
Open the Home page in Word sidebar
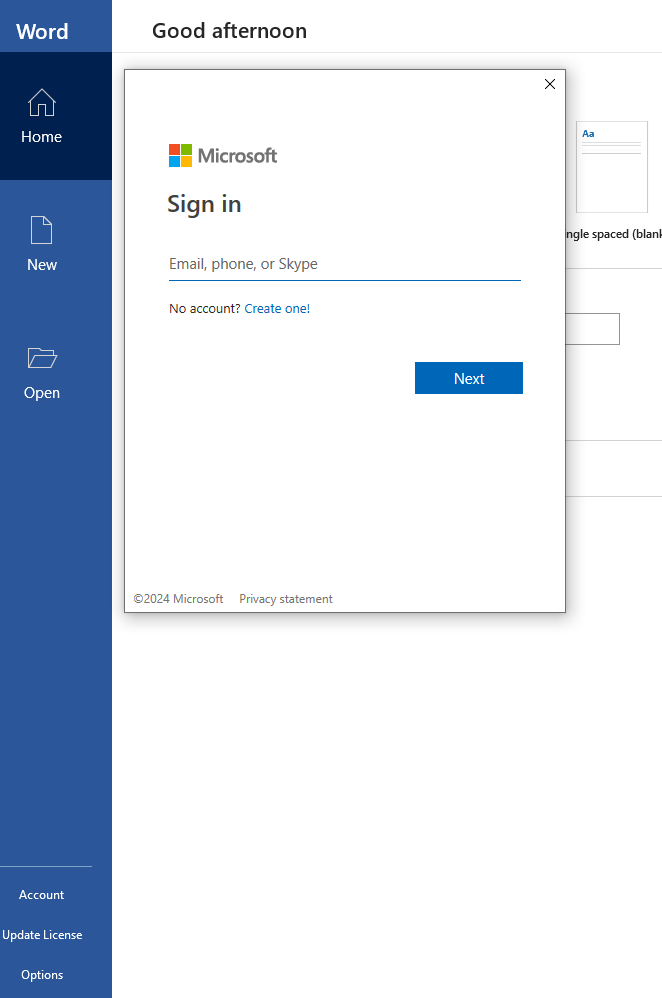tap(55, 116)
